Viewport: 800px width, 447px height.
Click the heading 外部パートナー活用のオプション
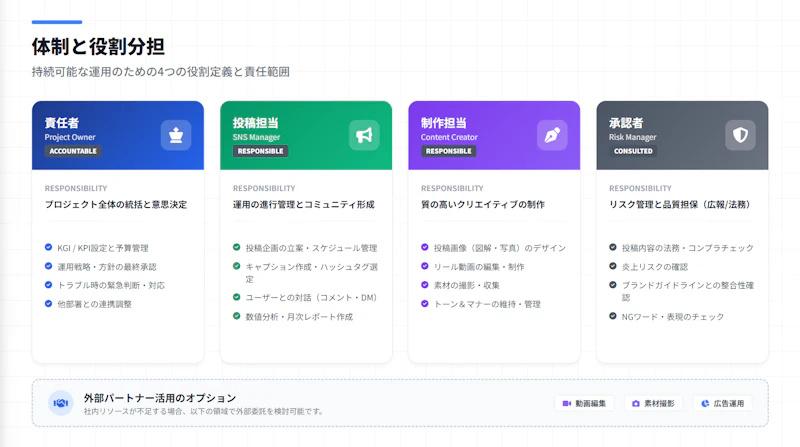pos(160,398)
